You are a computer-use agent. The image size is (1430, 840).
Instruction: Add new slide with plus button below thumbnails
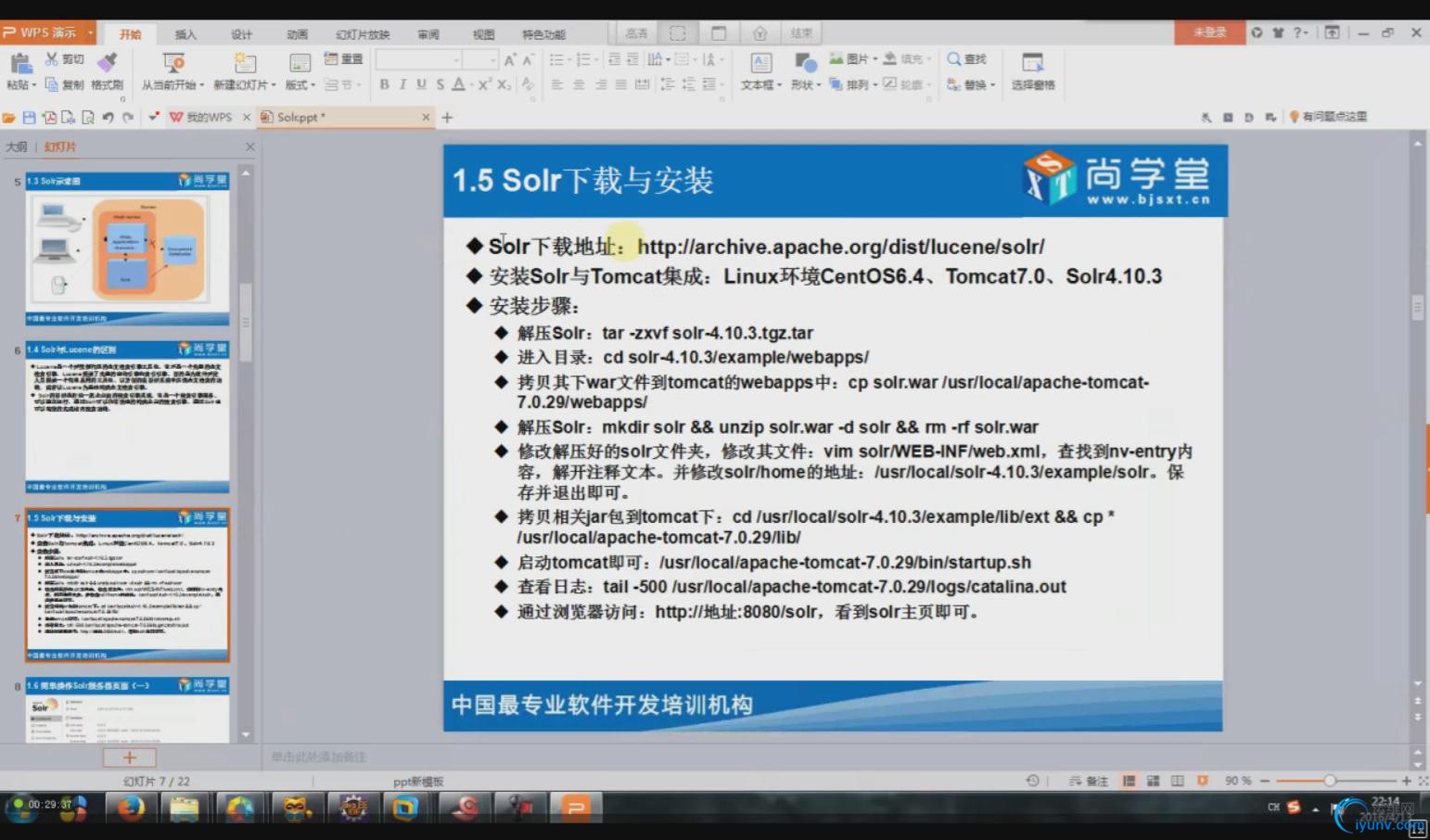coord(129,757)
